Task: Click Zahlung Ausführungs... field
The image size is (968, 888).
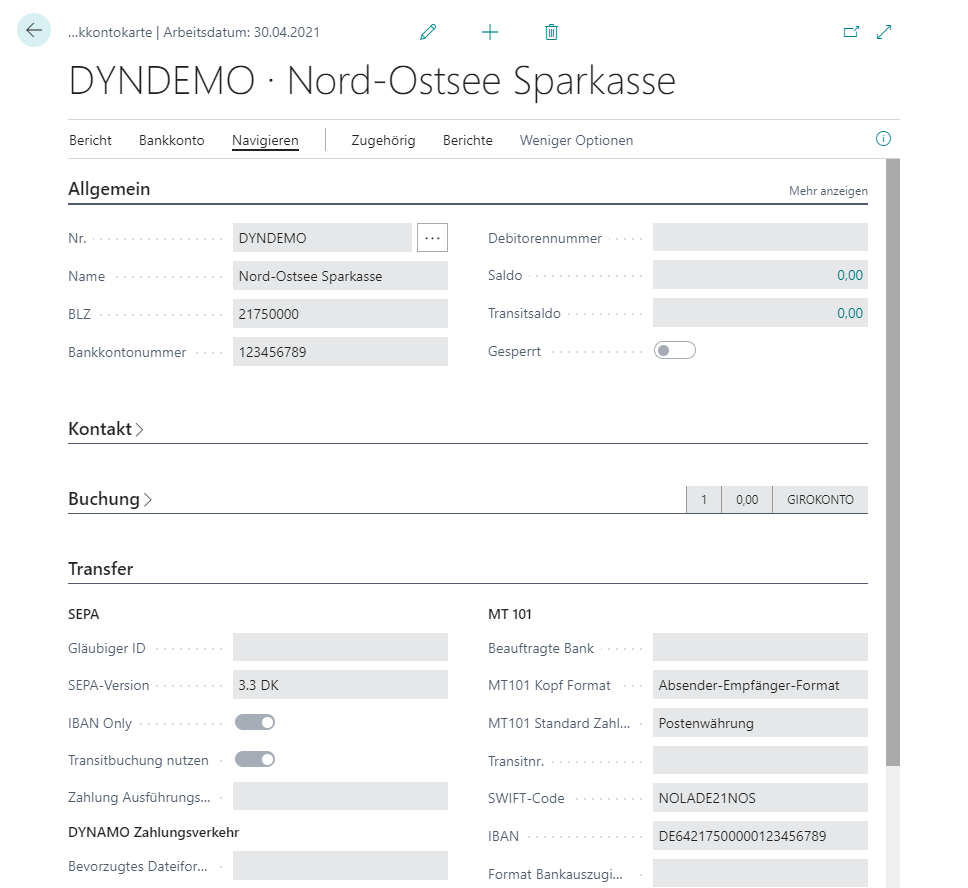Action: coord(340,797)
